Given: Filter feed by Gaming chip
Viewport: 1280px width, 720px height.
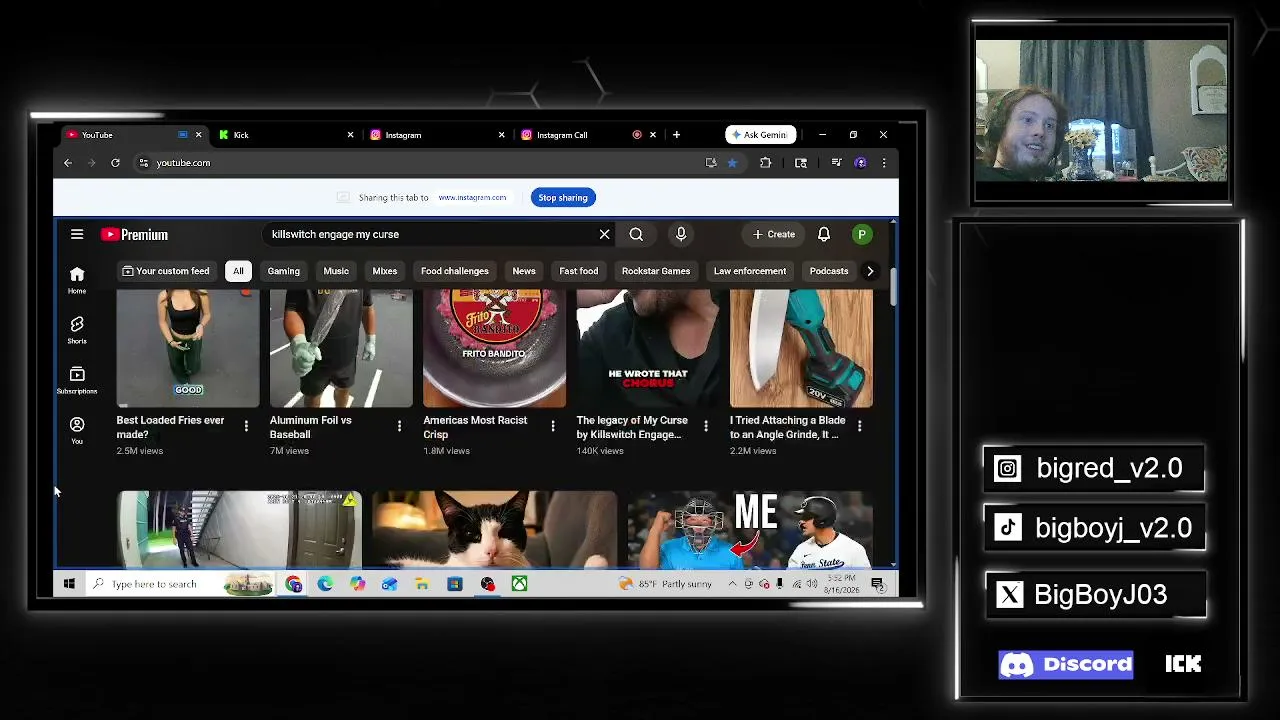Looking at the screenshot, I should click(x=284, y=271).
